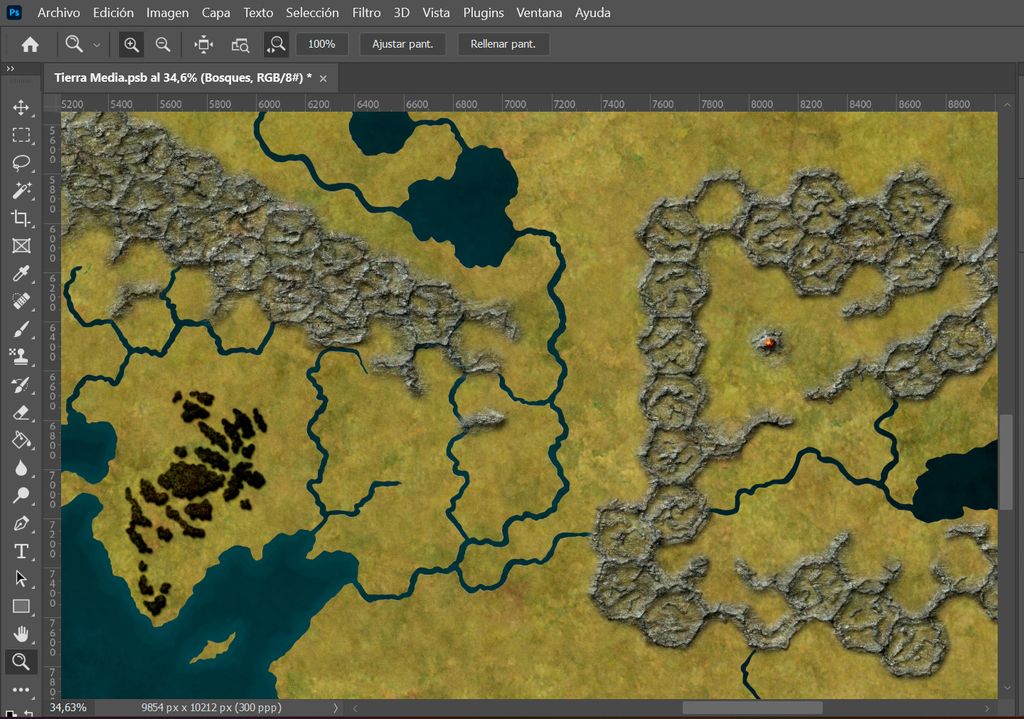Enable zoom out mode in options bar
The height and width of the screenshot is (719, 1024).
coord(162,44)
